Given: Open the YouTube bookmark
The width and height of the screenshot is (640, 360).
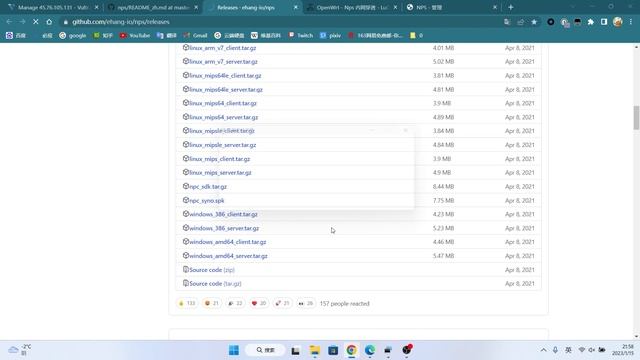Looking at the screenshot, I should pos(135,36).
